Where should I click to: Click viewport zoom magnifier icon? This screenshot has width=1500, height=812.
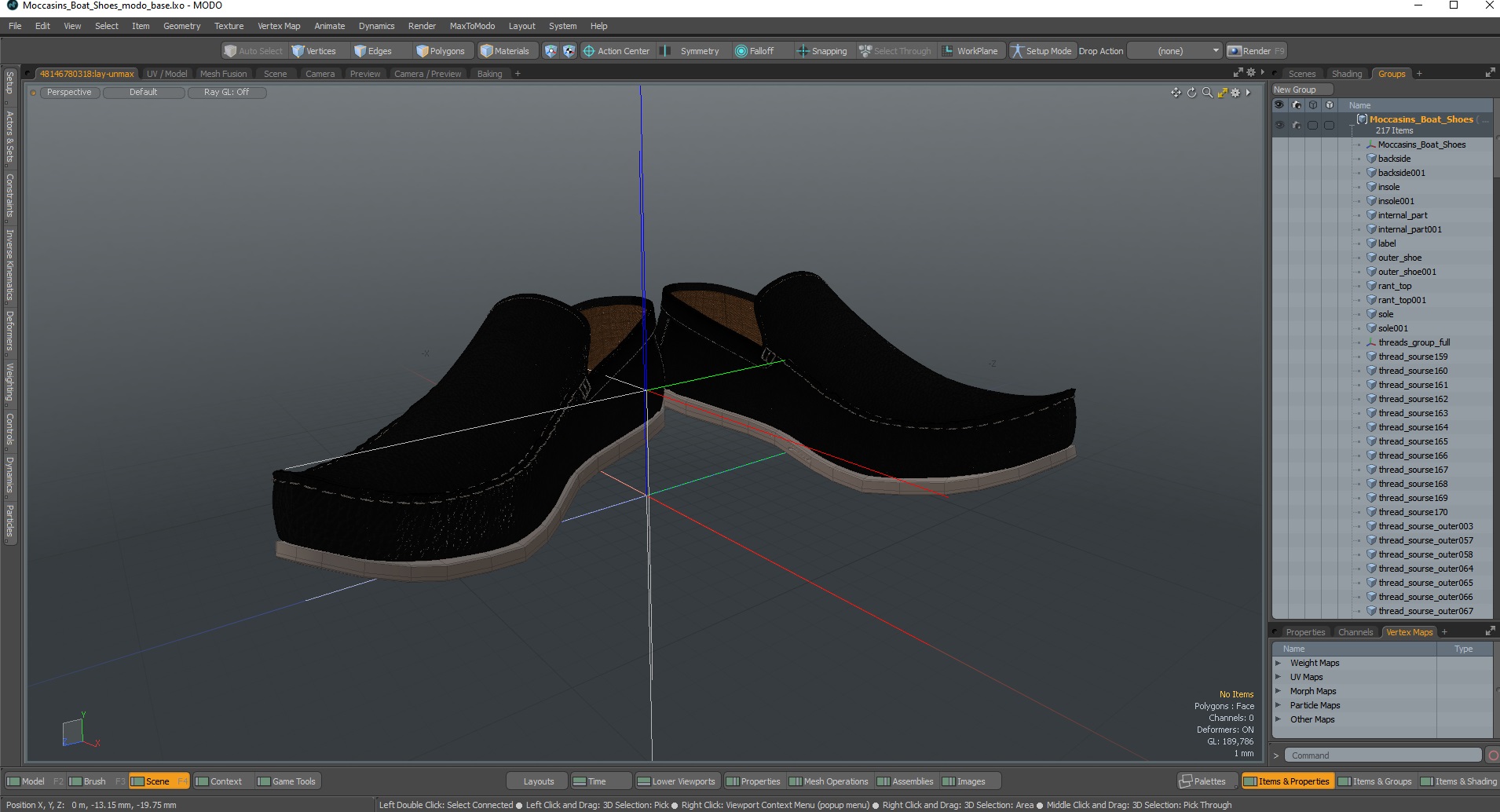(1207, 93)
